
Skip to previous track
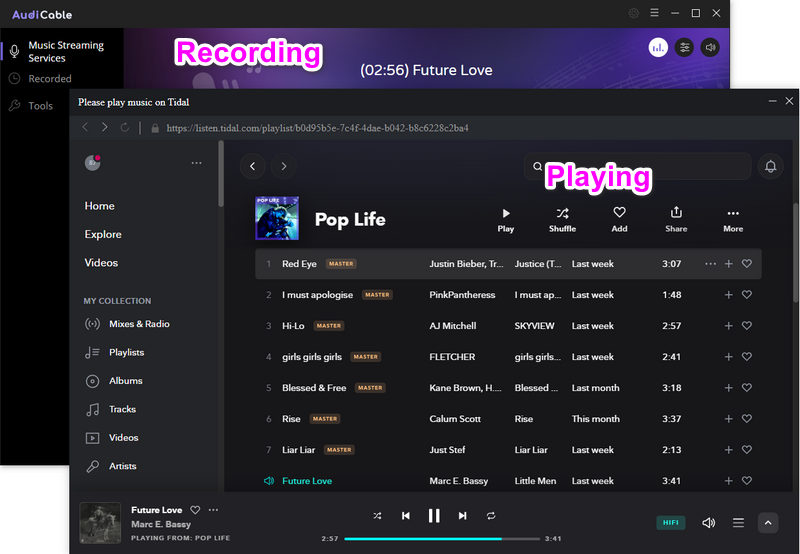click(406, 516)
